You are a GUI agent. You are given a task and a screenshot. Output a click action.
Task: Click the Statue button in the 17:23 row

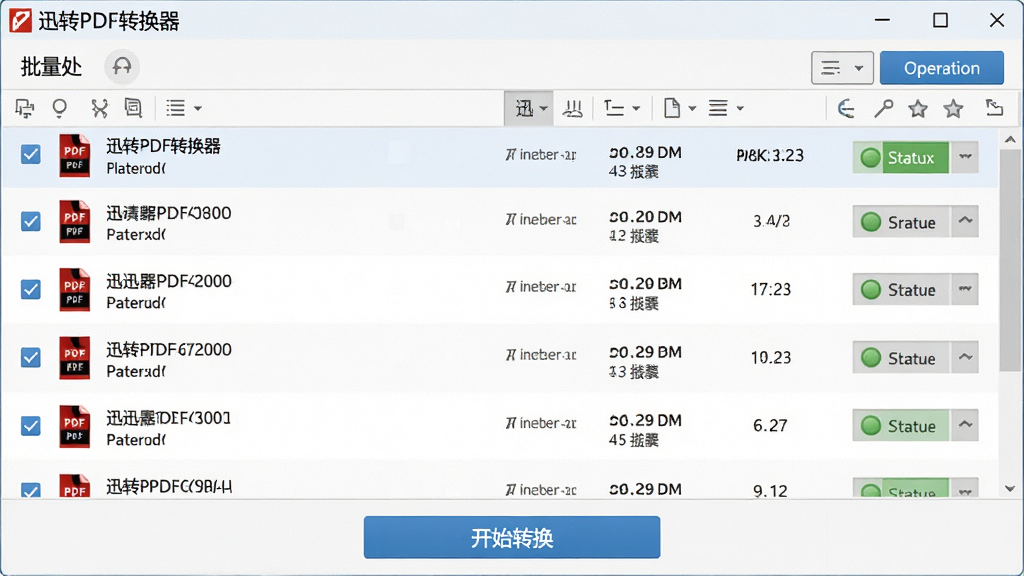(x=901, y=289)
